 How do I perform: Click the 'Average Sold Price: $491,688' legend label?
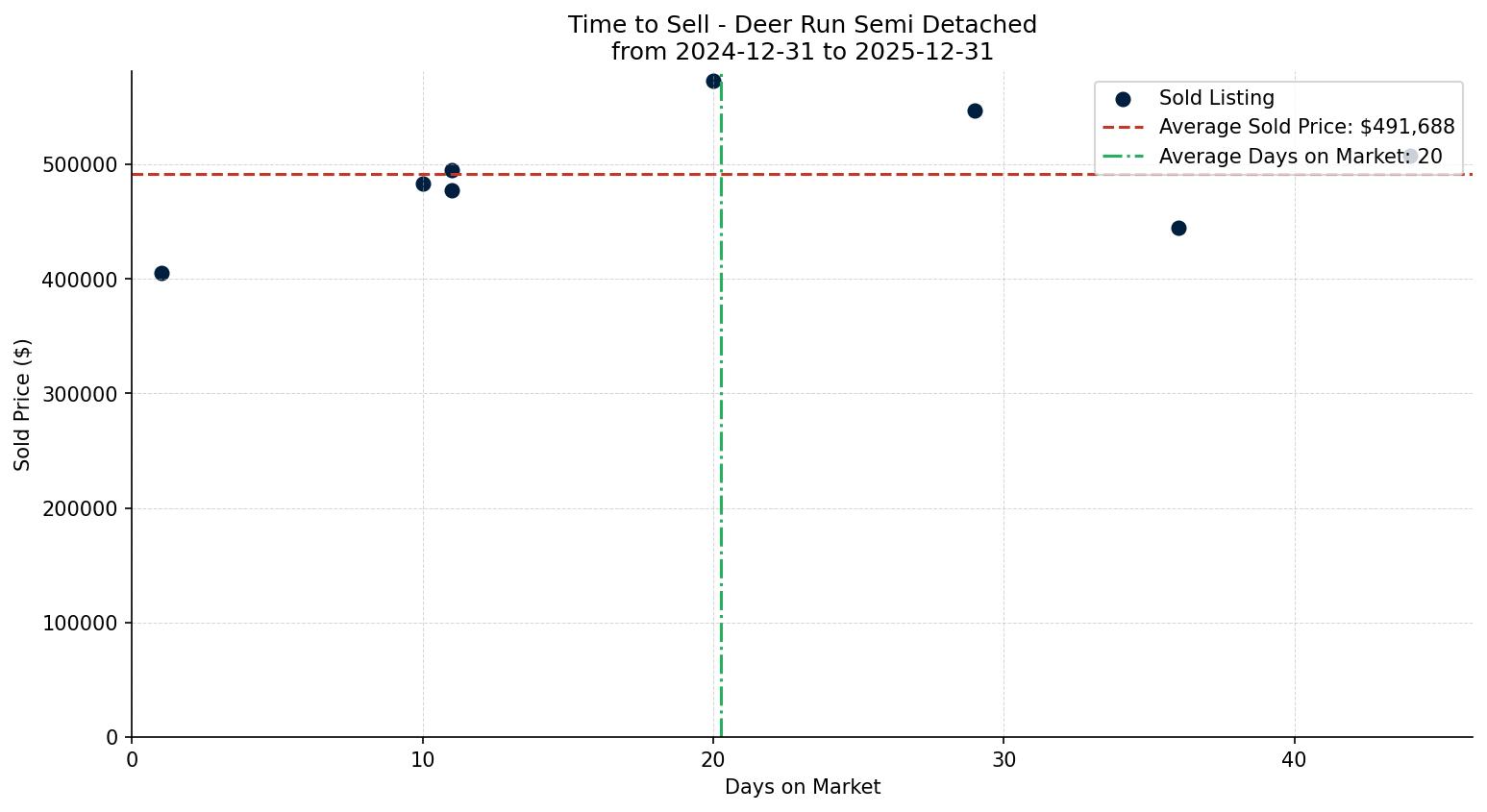[1306, 127]
